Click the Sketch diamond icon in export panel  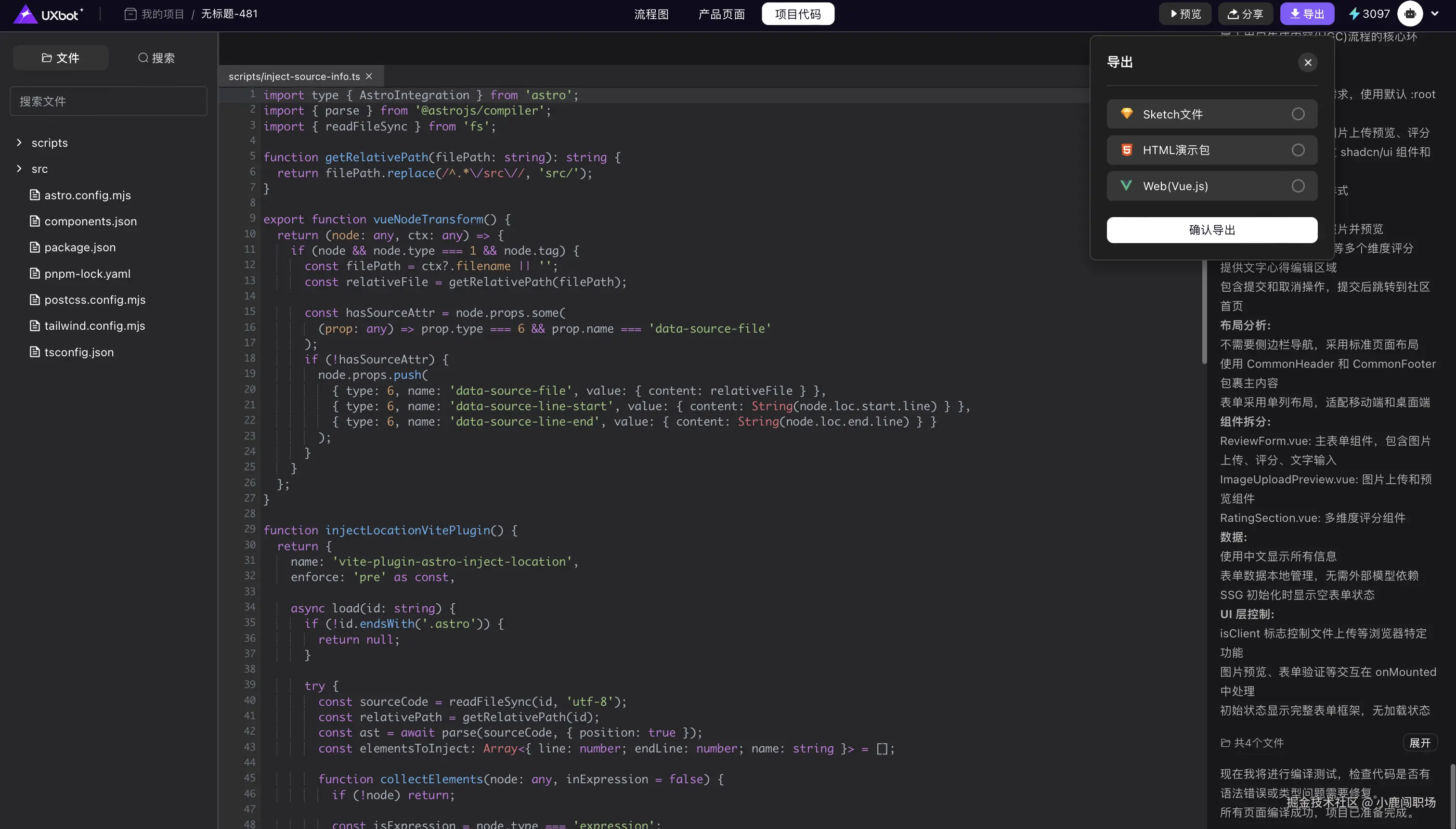point(1126,113)
